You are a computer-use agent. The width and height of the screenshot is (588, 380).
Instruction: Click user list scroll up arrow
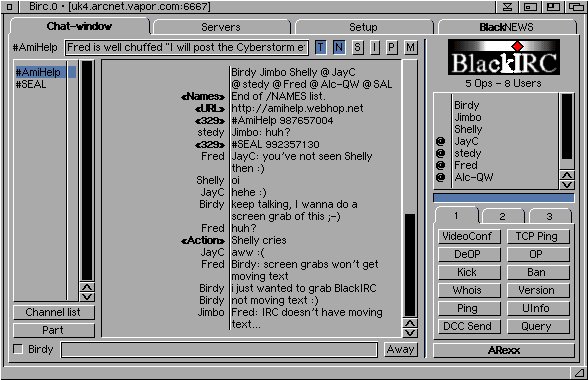567,175
